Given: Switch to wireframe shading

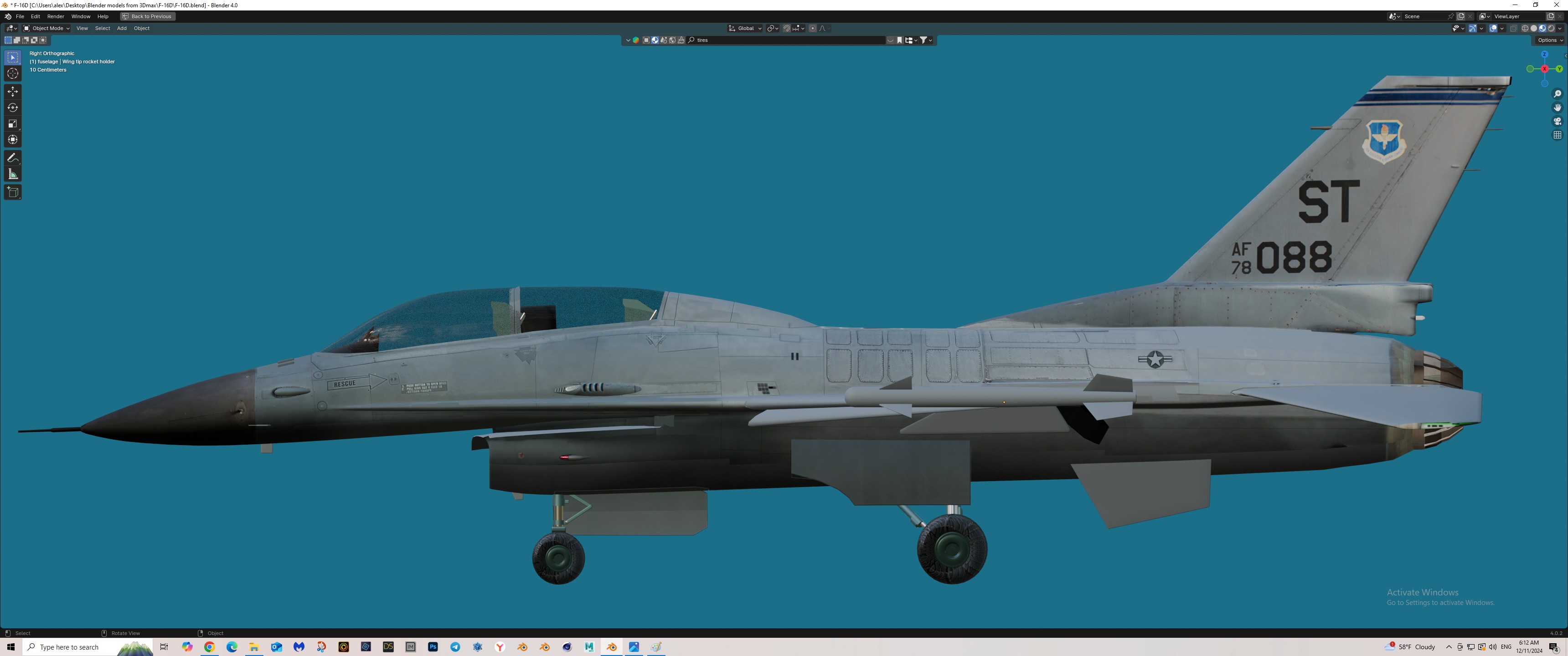Looking at the screenshot, I should [x=1526, y=29].
